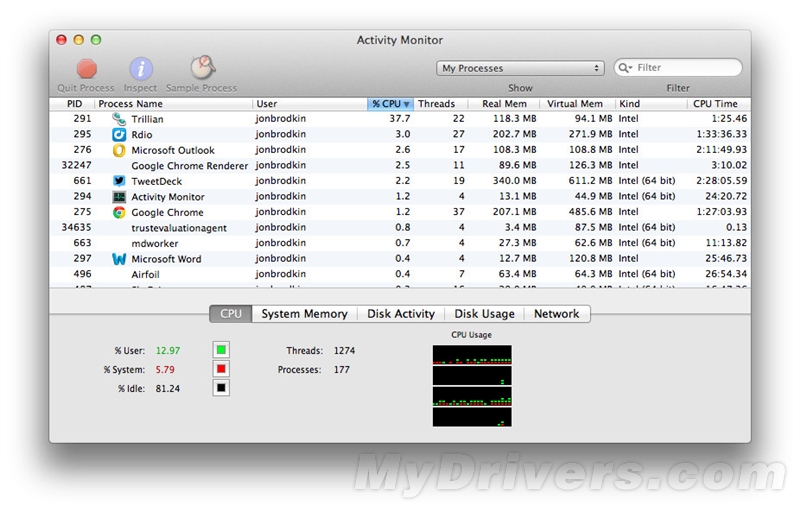
Task: Click the % Idle value 81.24
Action: coord(168,389)
